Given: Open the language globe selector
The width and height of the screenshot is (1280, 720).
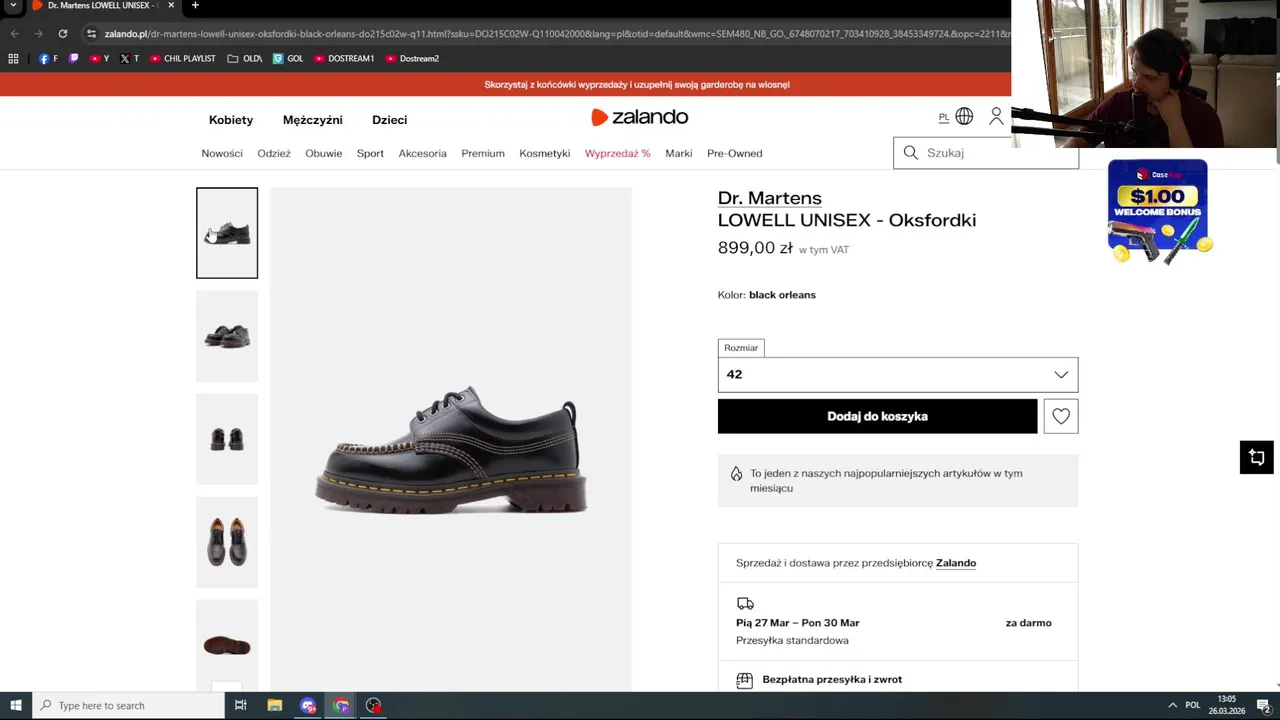Looking at the screenshot, I should pos(964,117).
